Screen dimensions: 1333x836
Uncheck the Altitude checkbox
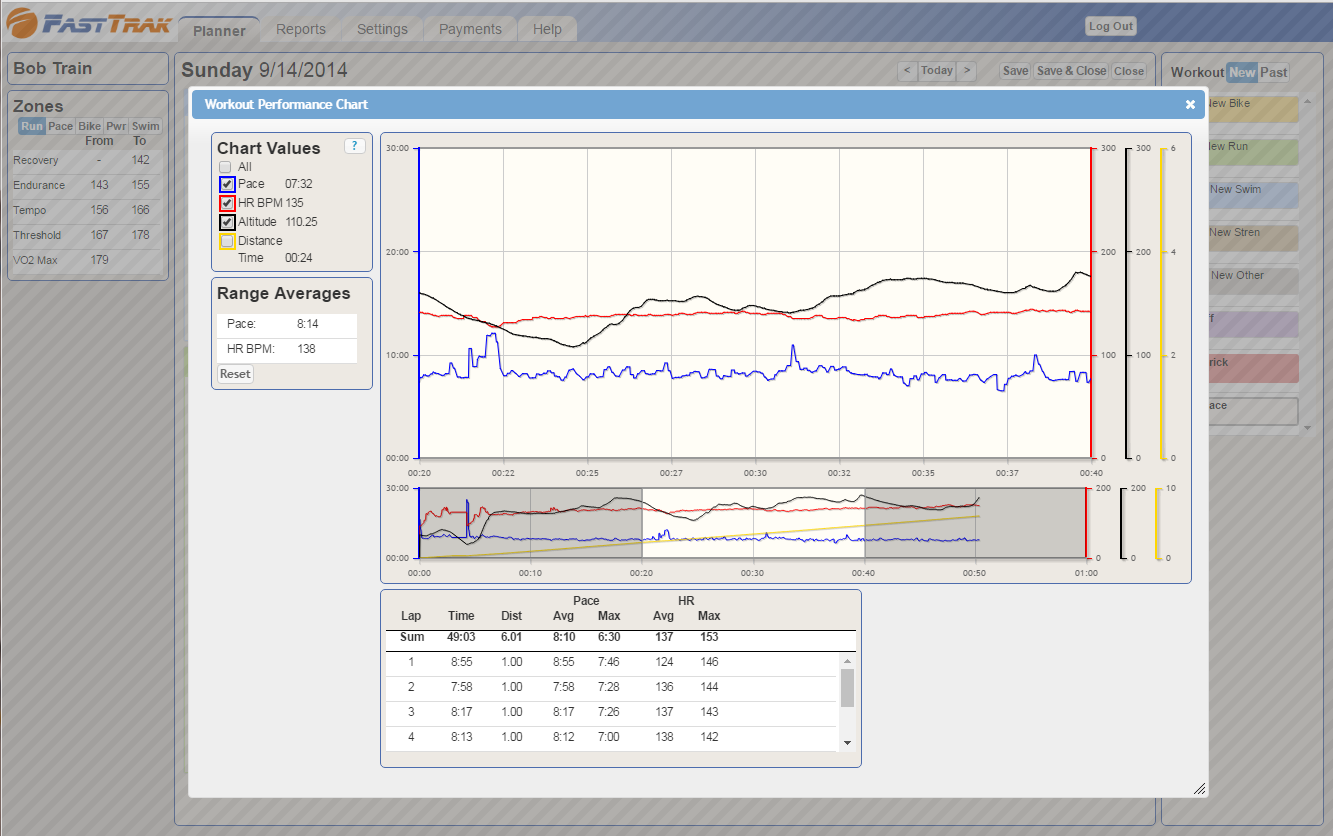pyautogui.click(x=227, y=222)
